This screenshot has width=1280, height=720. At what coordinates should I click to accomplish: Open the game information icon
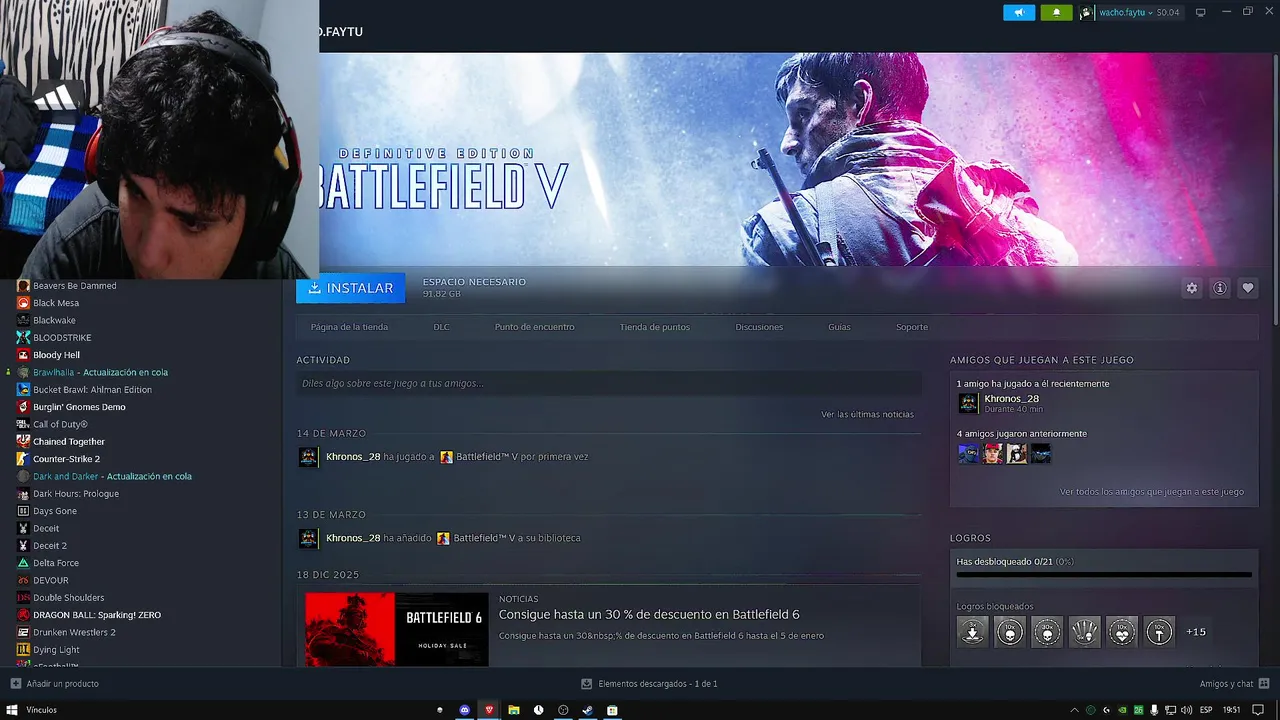pyautogui.click(x=1220, y=288)
